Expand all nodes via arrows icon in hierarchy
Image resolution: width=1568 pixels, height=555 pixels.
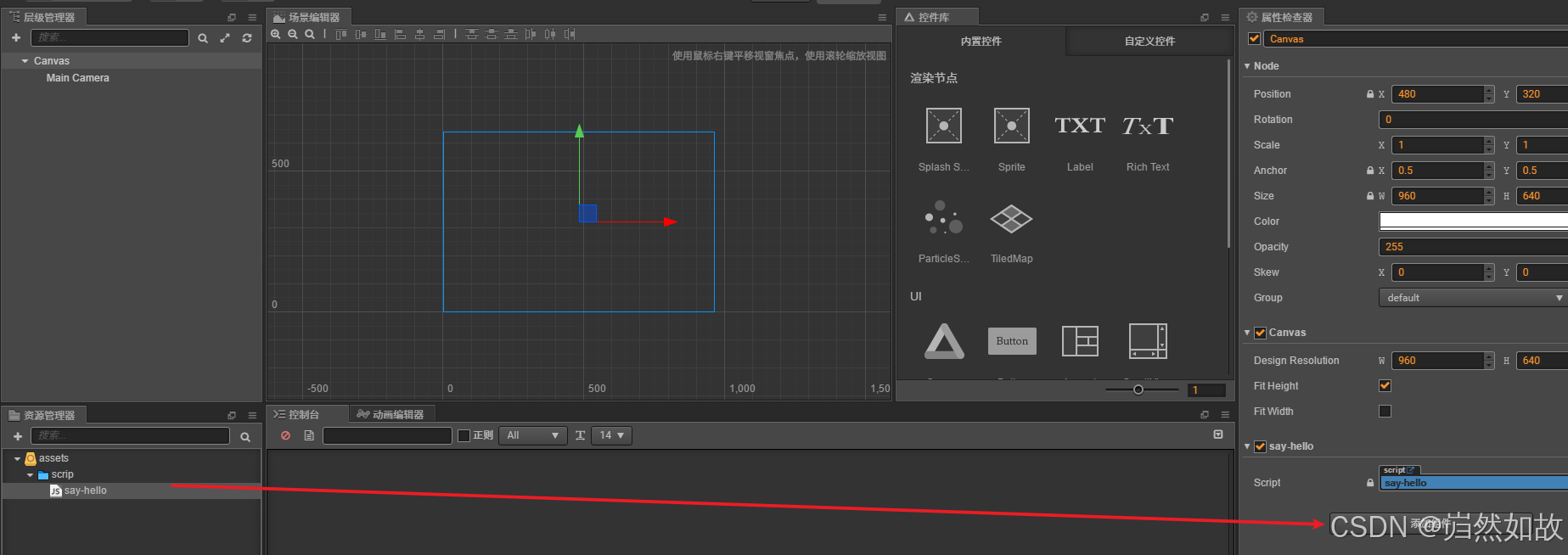click(x=225, y=38)
